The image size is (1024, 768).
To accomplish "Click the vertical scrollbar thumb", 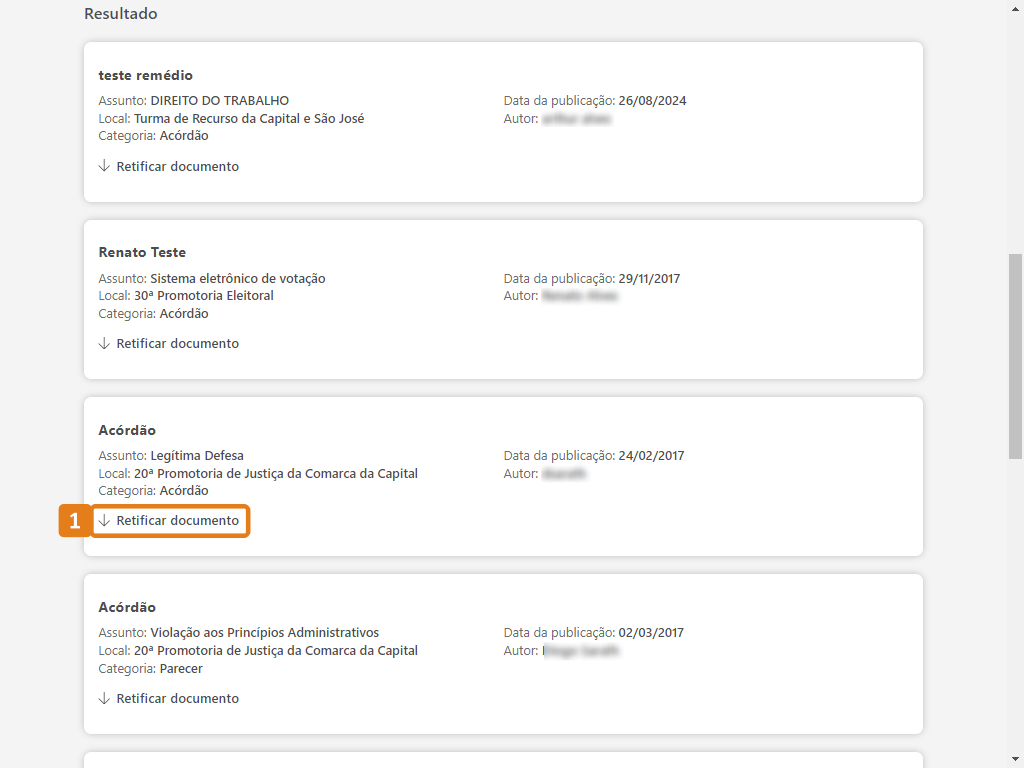I will (1015, 355).
